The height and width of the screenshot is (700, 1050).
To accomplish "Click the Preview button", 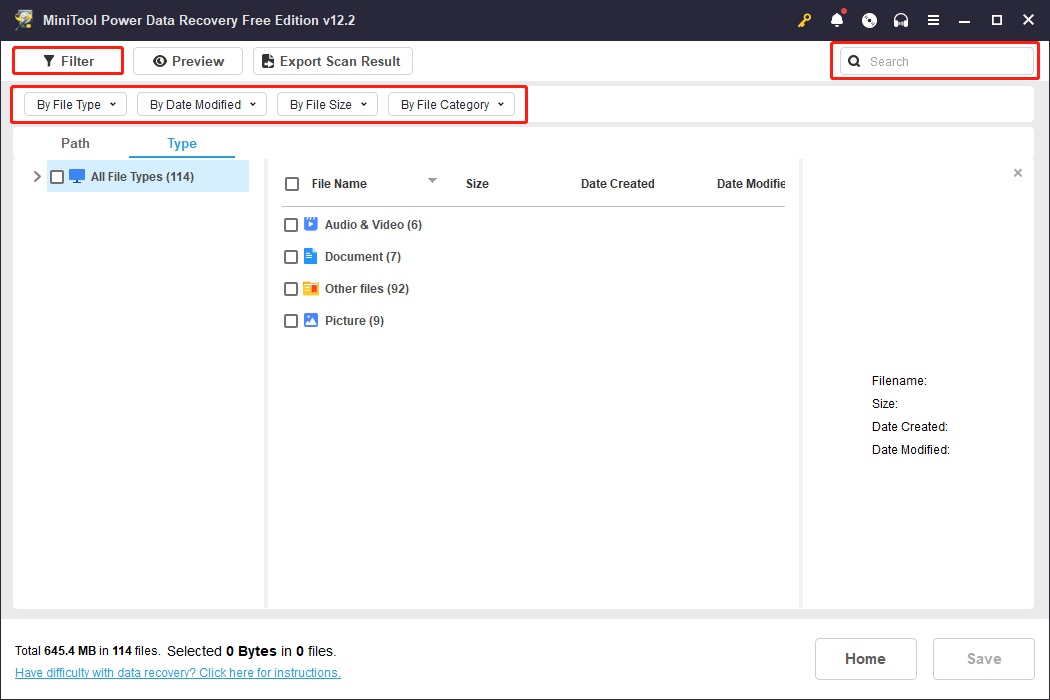I will (x=188, y=61).
